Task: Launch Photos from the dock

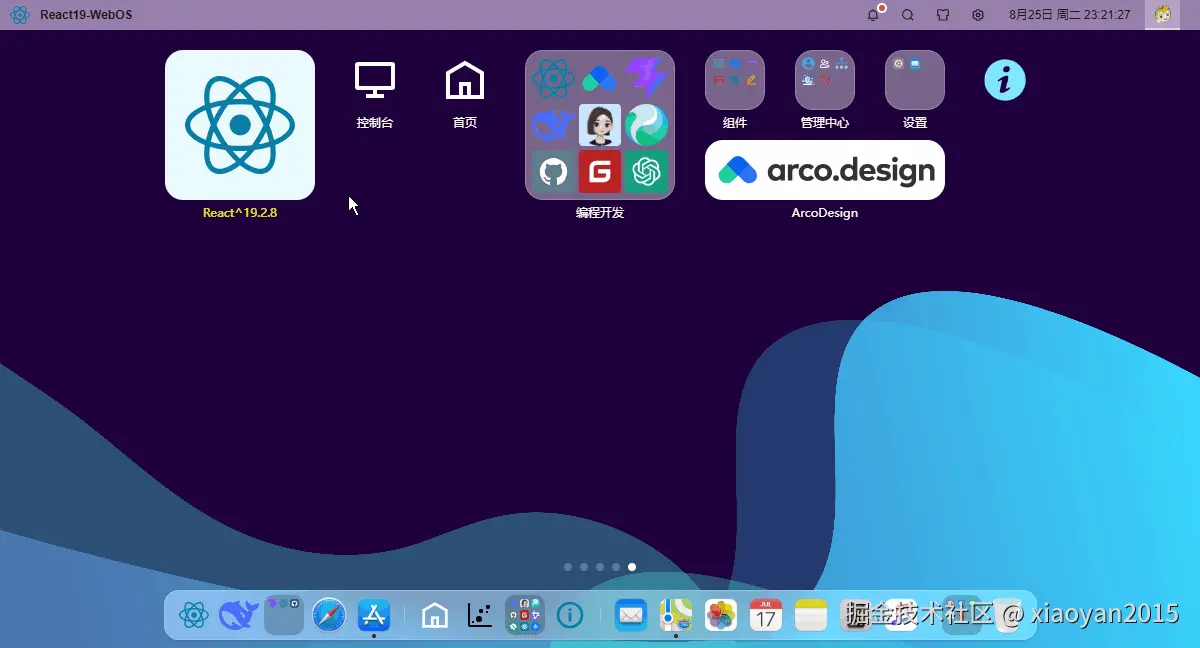Action: coord(721,615)
